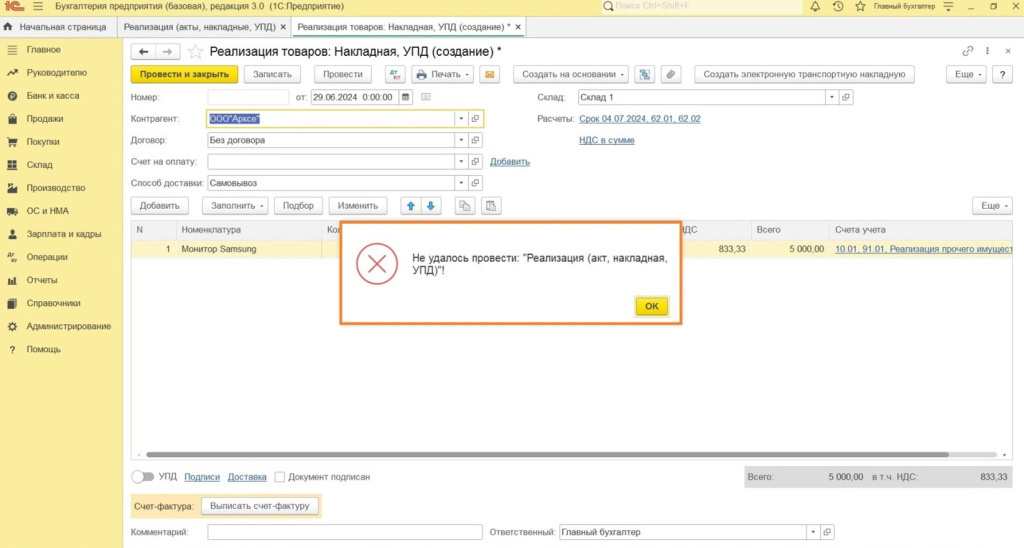Add document to favorites with the star icon
The width and height of the screenshot is (1024, 548).
(196, 51)
